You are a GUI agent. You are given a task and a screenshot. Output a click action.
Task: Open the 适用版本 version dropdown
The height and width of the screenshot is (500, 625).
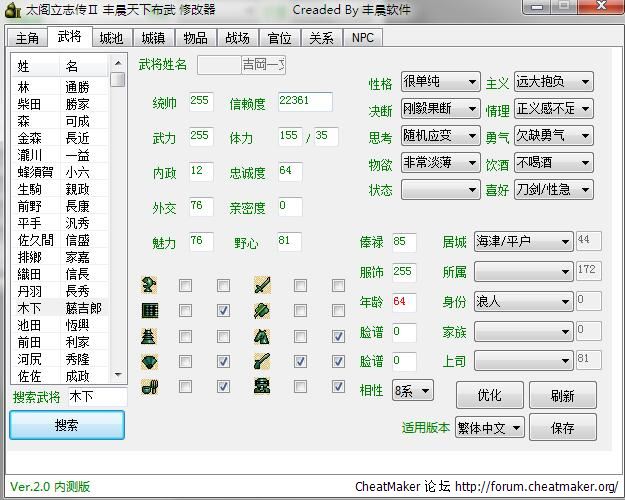pyautogui.click(x=515, y=427)
